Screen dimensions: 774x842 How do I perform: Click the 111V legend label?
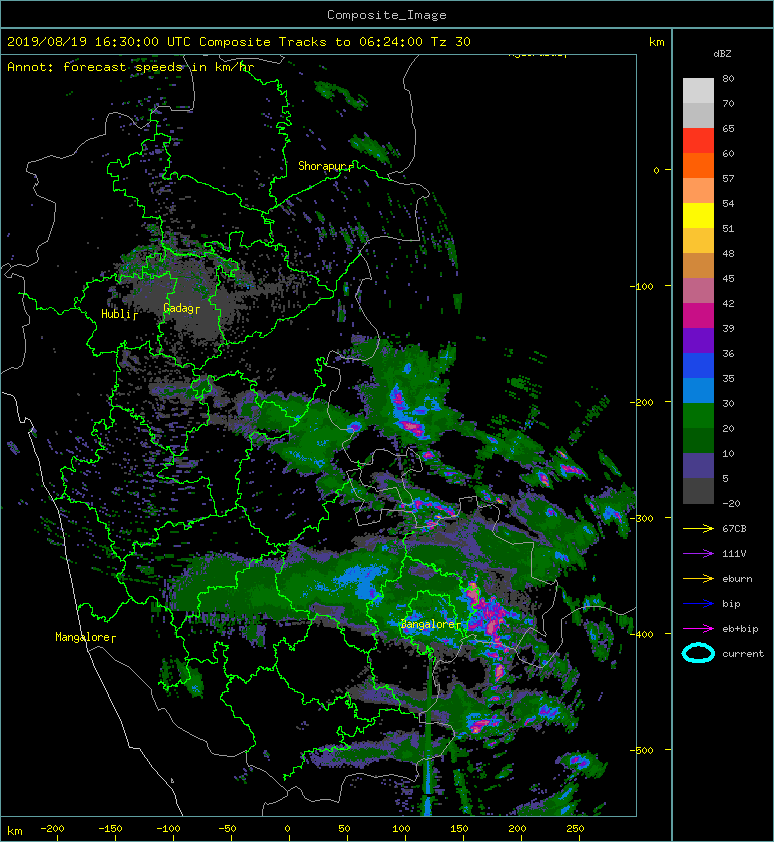tap(734, 554)
